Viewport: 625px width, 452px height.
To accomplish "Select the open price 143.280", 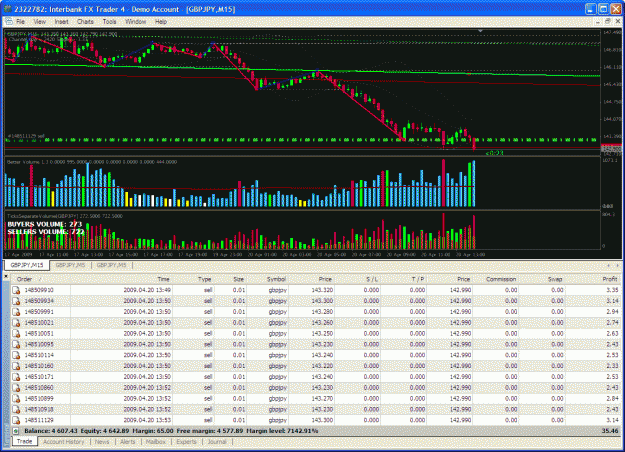I will [x=322, y=312].
